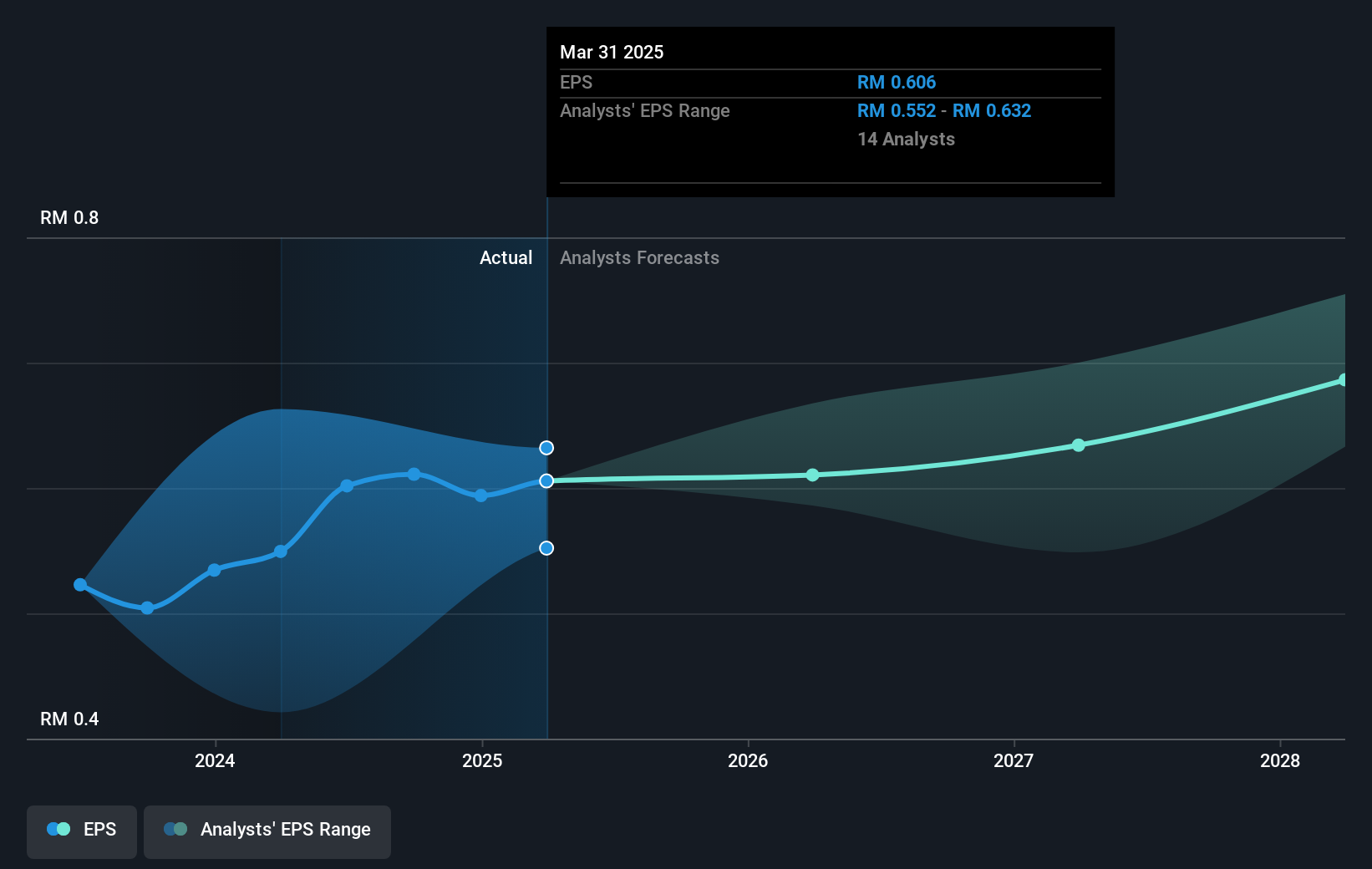1372x869 pixels.
Task: Select the Mar 2025 upper range marker
Action: pos(546,448)
